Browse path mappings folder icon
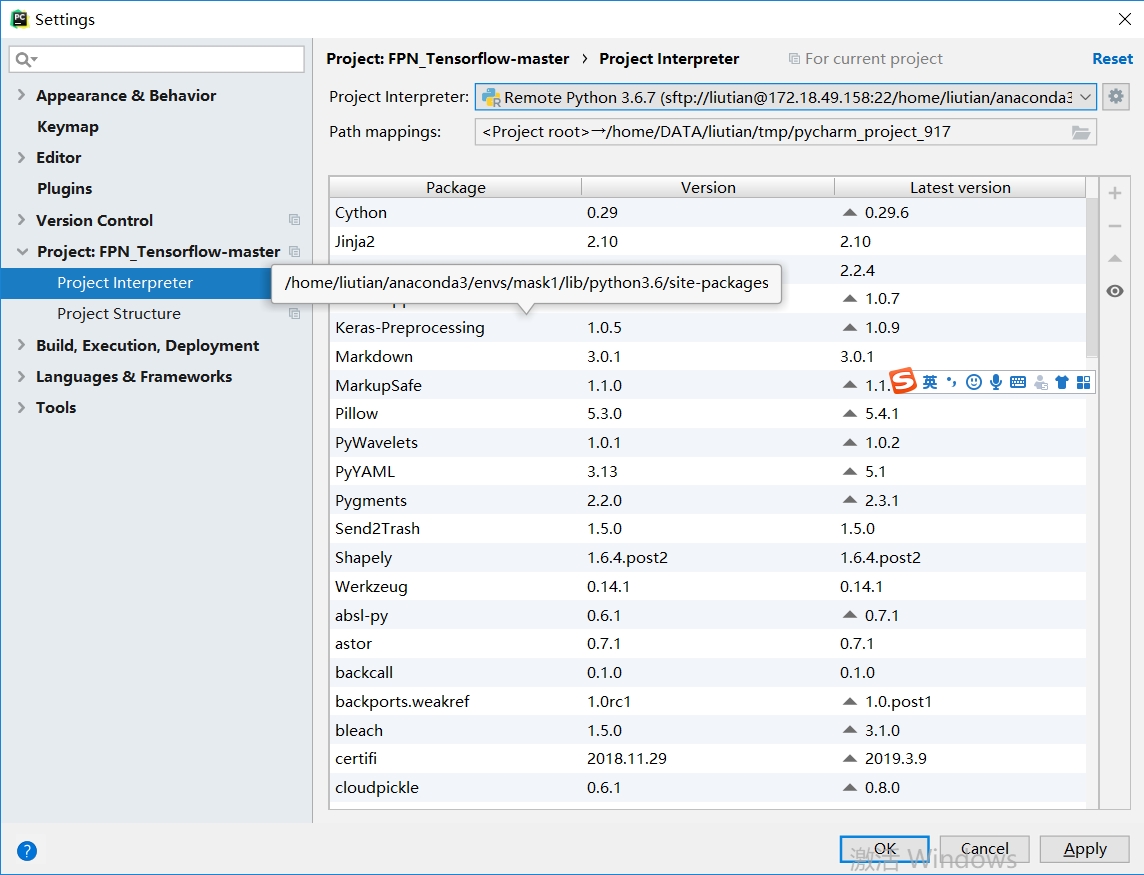This screenshot has width=1144, height=875. (x=1081, y=132)
